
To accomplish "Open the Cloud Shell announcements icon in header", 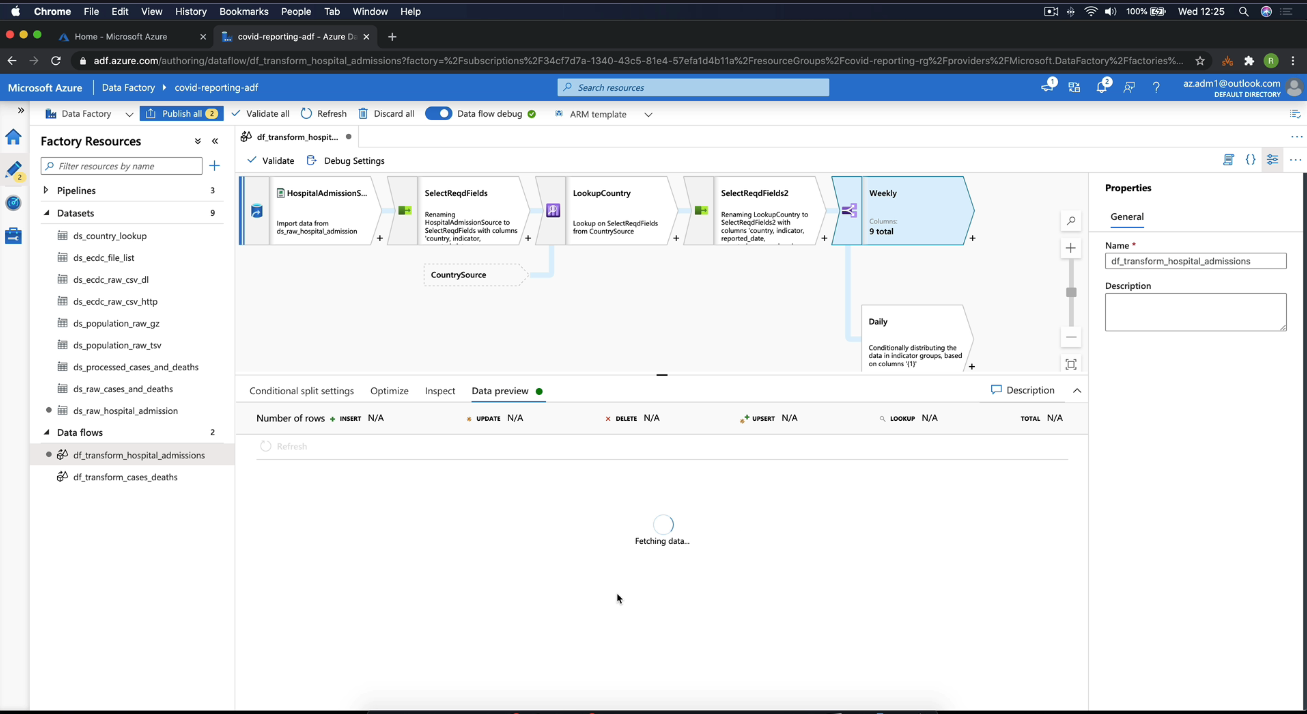I will pyautogui.click(x=1048, y=87).
